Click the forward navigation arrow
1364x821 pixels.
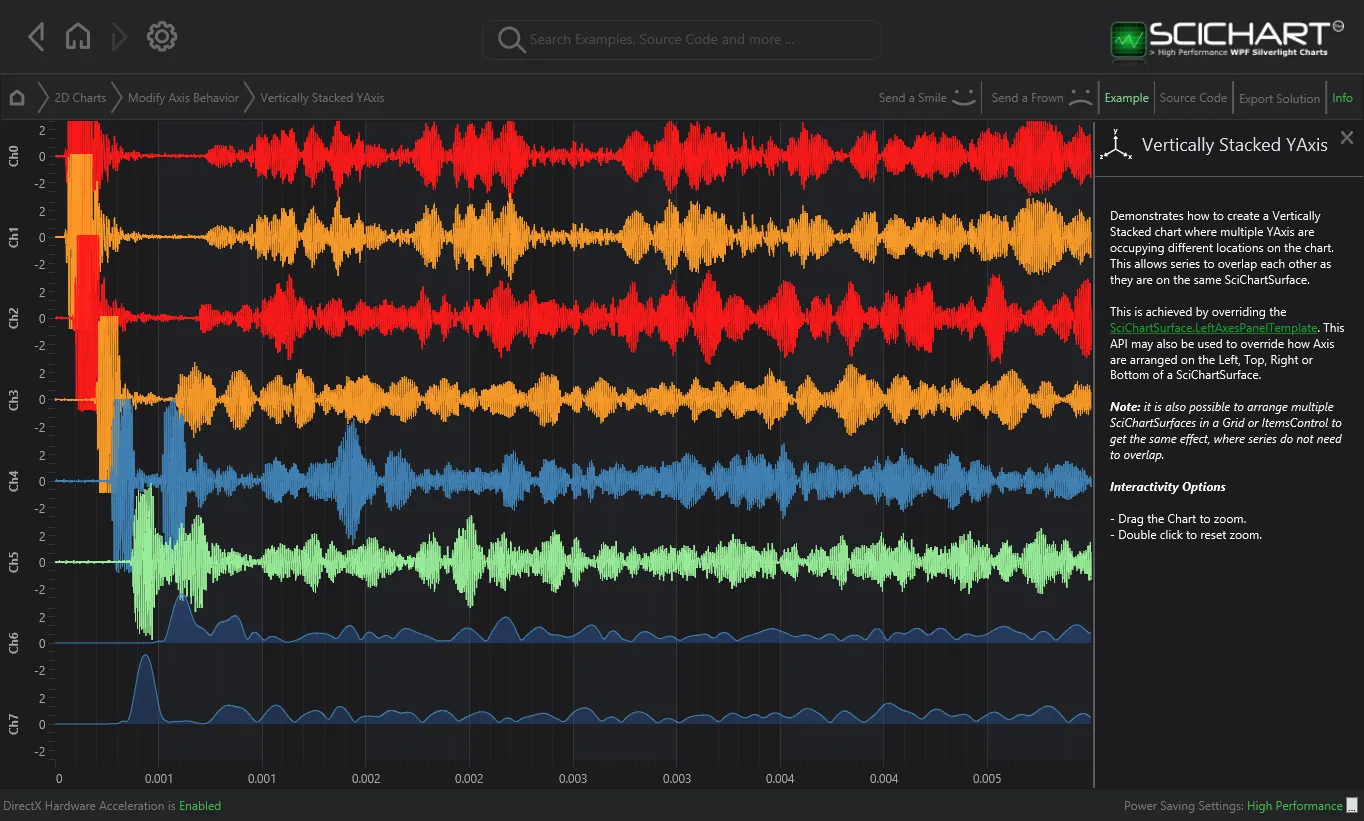(119, 38)
